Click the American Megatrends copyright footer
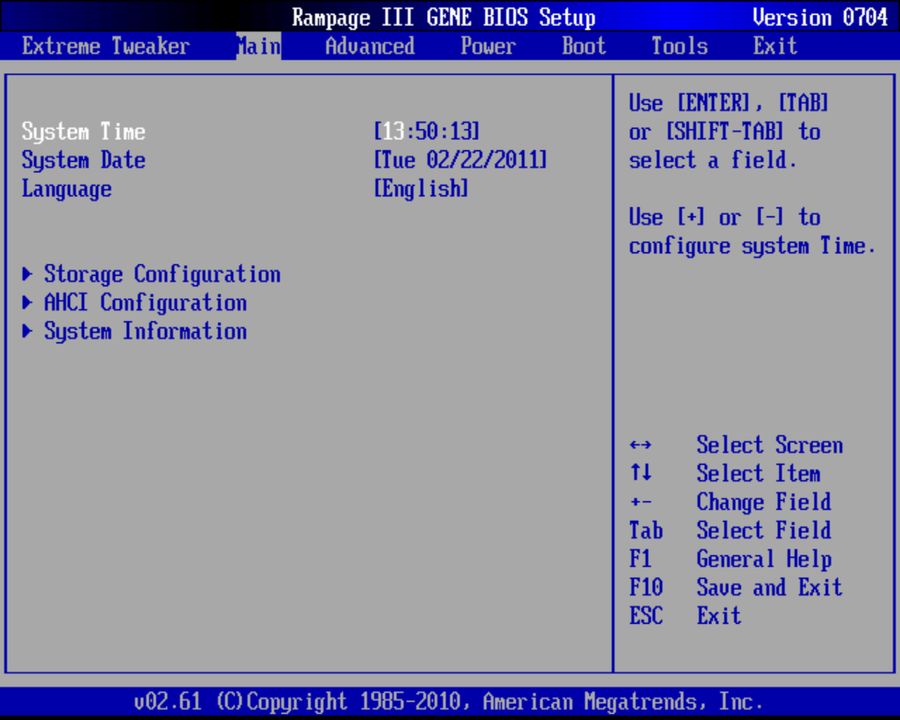Screen dimensions: 900x720 pos(448,702)
